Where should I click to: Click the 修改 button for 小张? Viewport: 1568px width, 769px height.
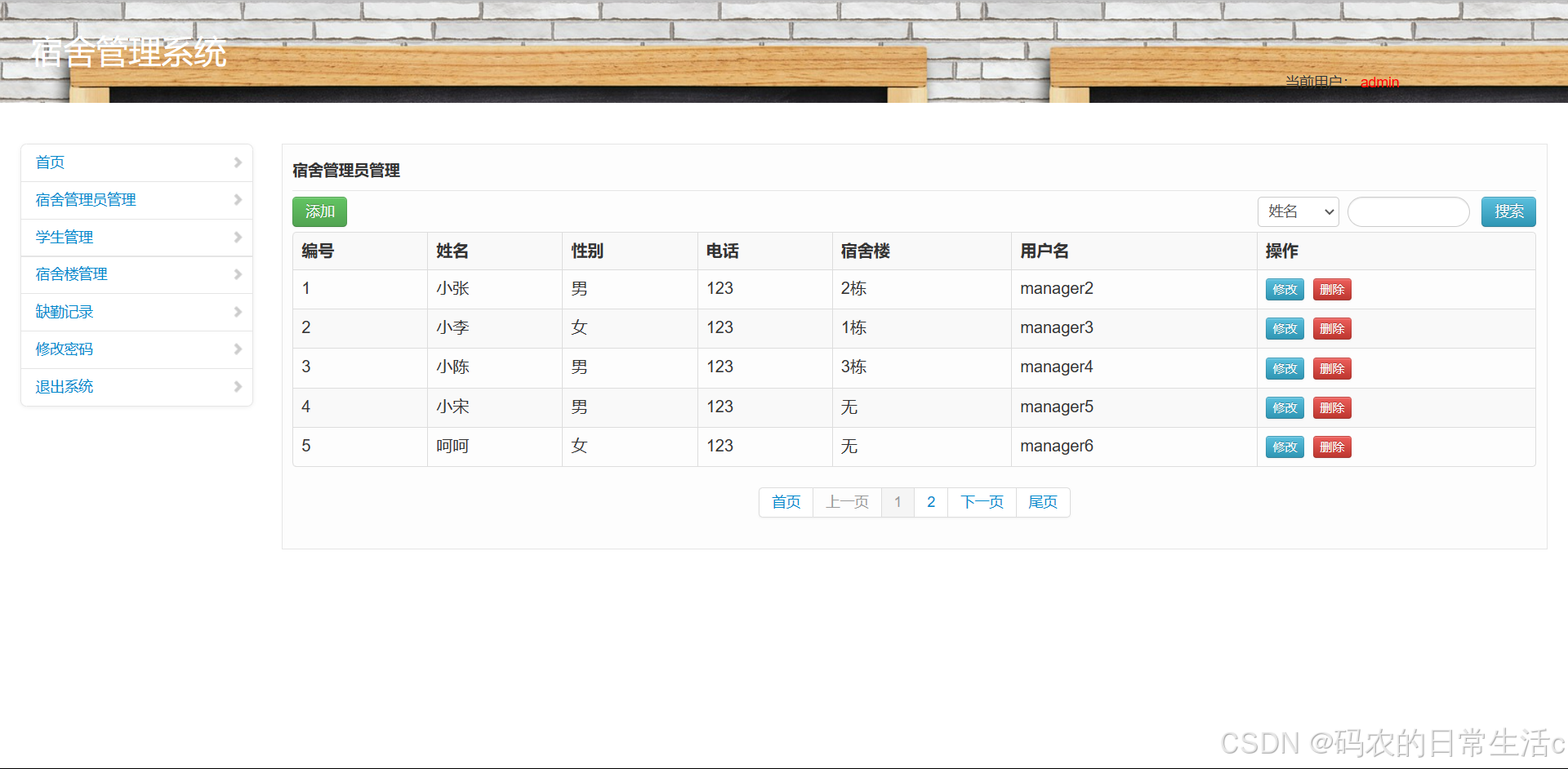pyautogui.click(x=1284, y=289)
